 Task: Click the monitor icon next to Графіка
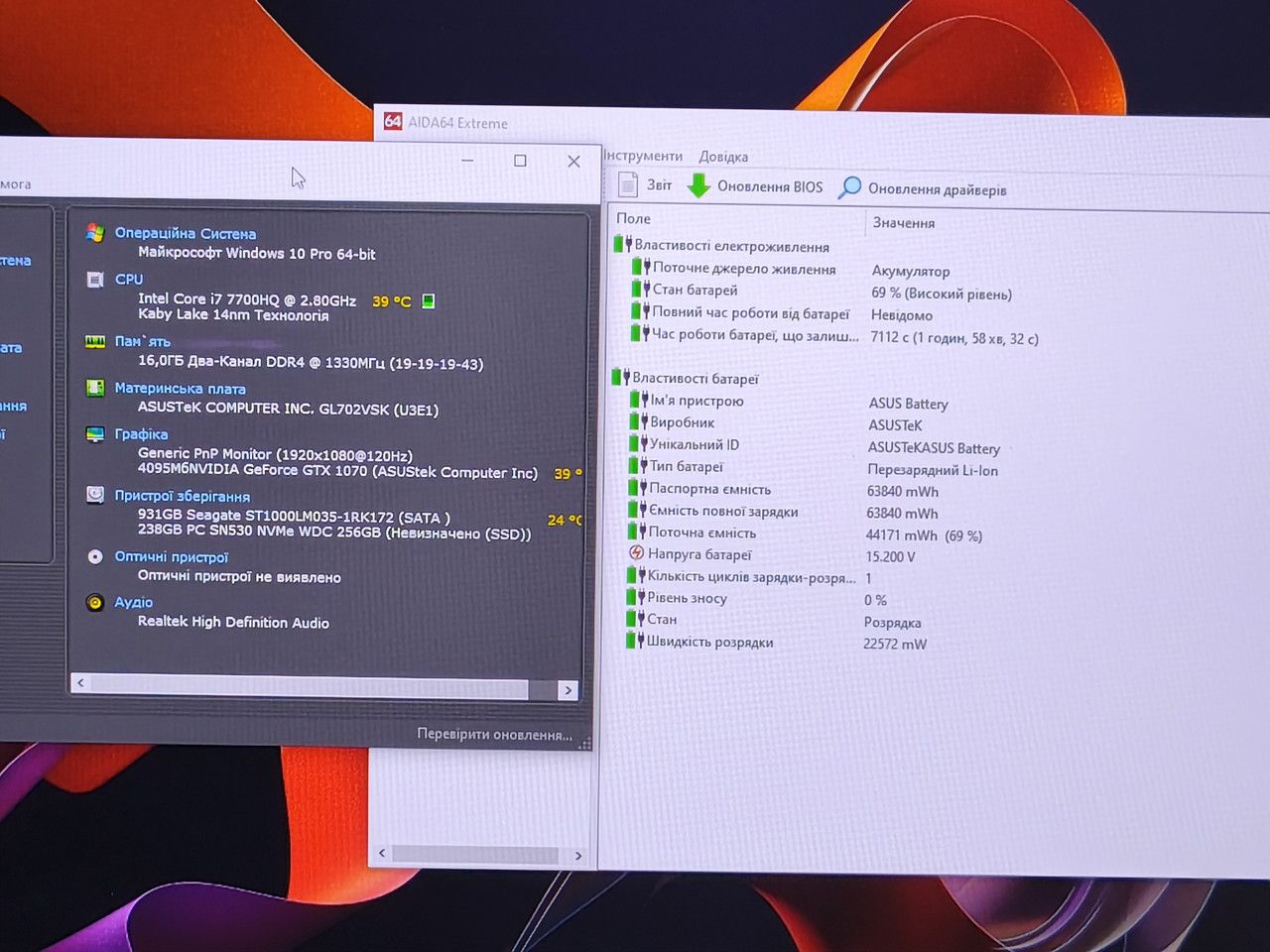click(x=95, y=434)
